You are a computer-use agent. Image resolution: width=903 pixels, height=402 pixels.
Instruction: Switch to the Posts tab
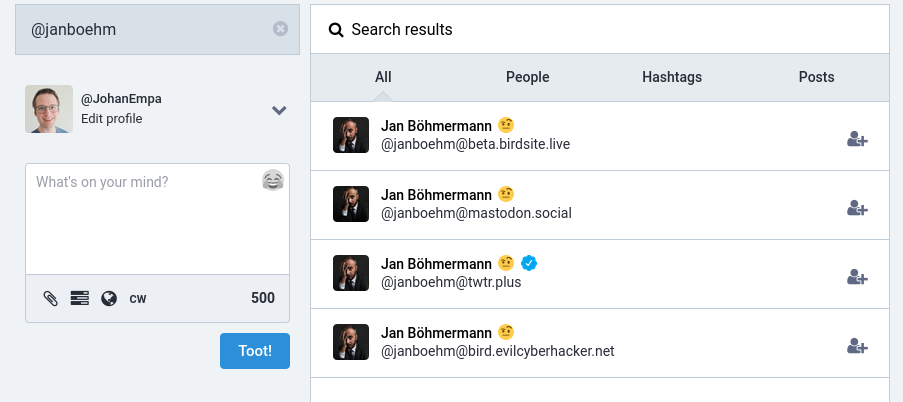[816, 77]
